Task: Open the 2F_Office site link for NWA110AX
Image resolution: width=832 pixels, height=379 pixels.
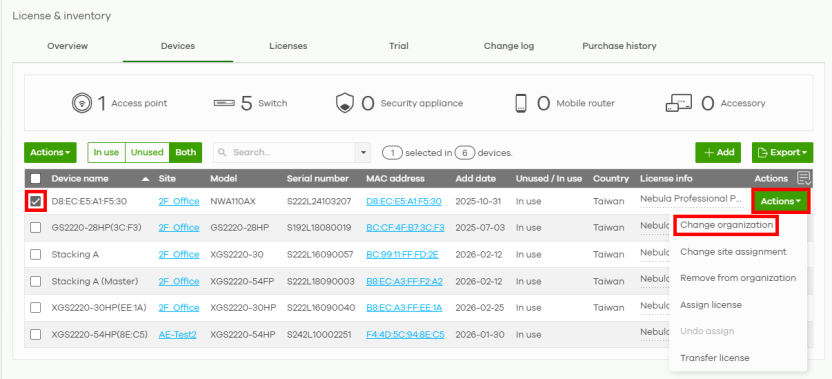Action: [179, 202]
